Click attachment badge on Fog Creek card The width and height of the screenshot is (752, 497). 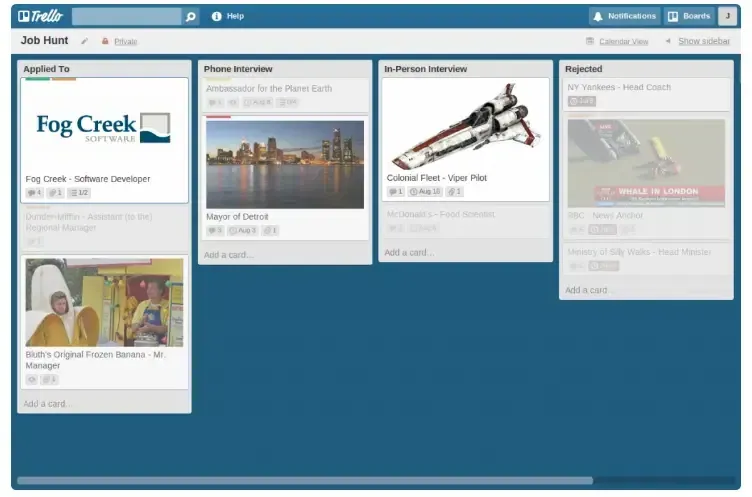56,193
